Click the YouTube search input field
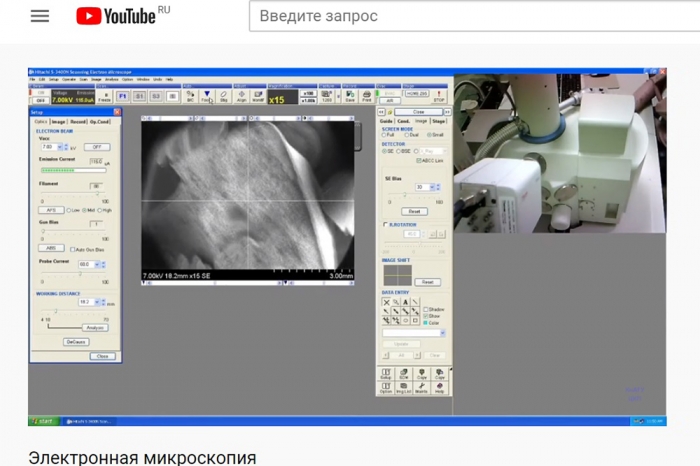The image size is (700, 466). [x=470, y=17]
